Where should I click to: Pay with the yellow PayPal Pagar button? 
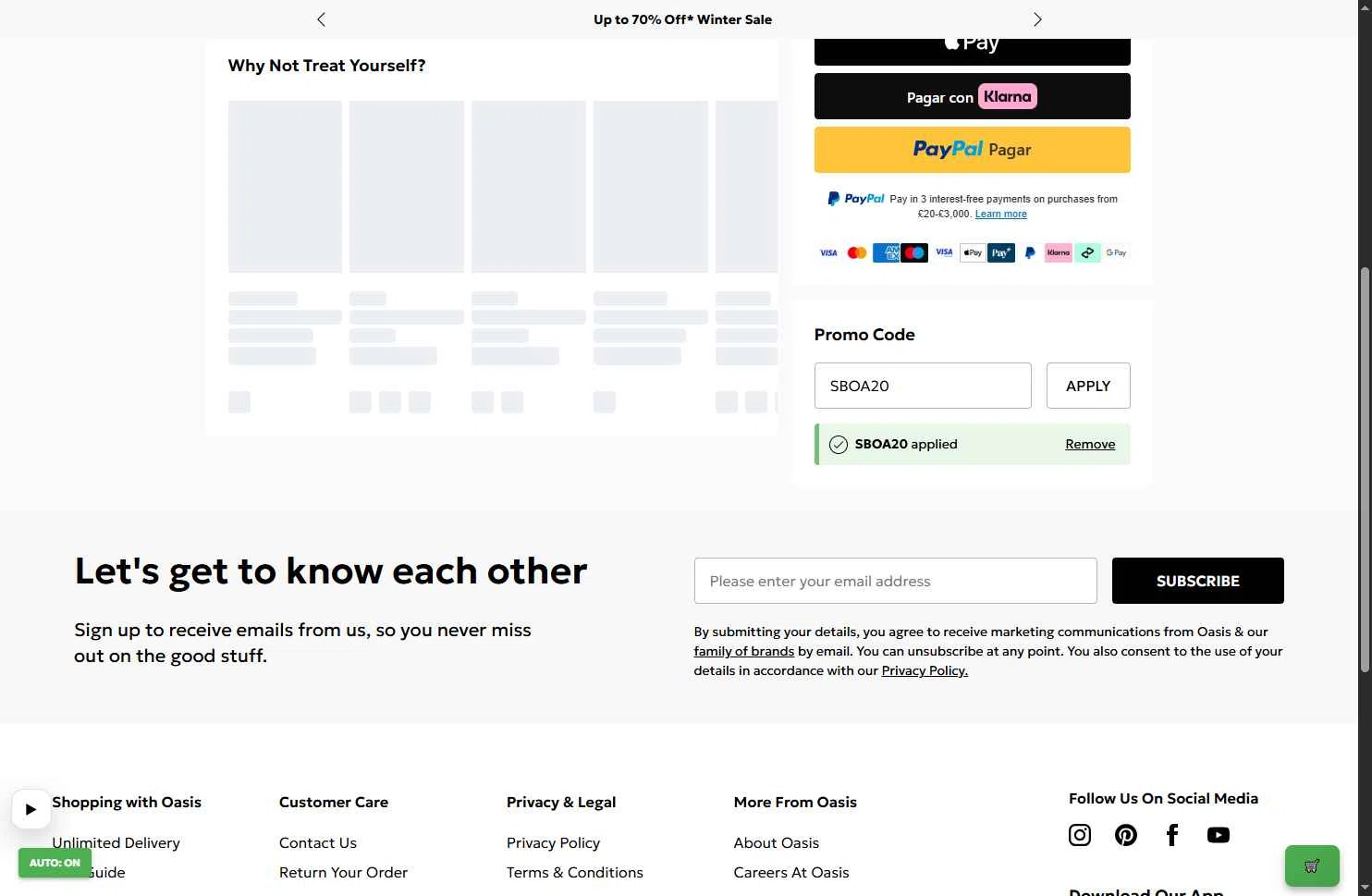tap(972, 150)
